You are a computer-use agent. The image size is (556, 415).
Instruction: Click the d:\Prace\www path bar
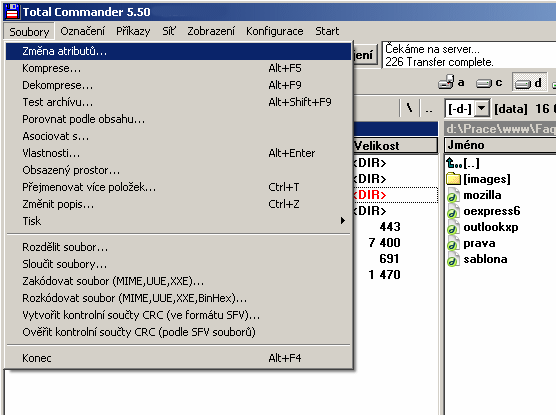pyautogui.click(x=500, y=128)
